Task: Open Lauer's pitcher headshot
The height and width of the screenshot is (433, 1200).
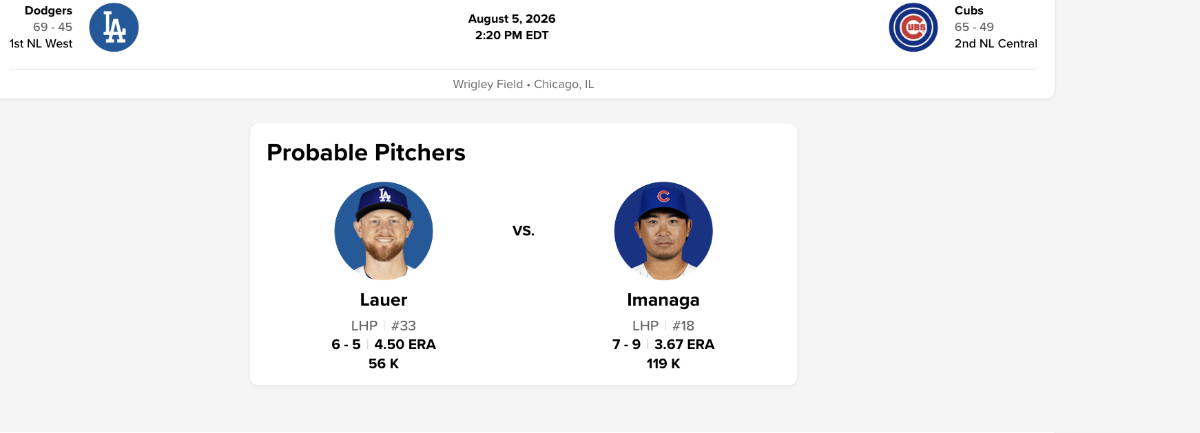Action: click(x=384, y=231)
